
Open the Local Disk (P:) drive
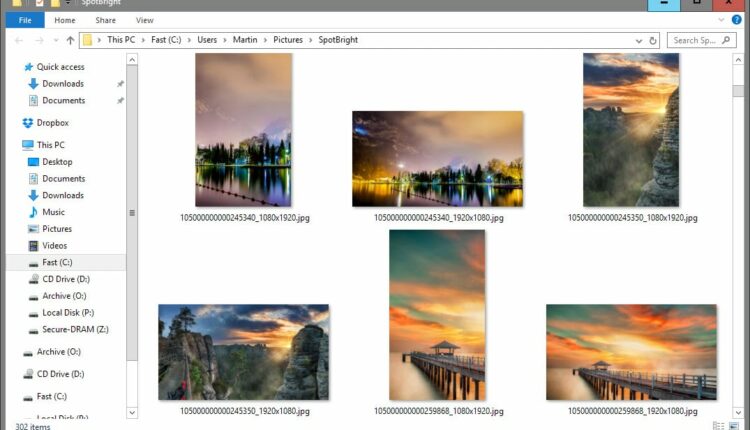click(68, 312)
